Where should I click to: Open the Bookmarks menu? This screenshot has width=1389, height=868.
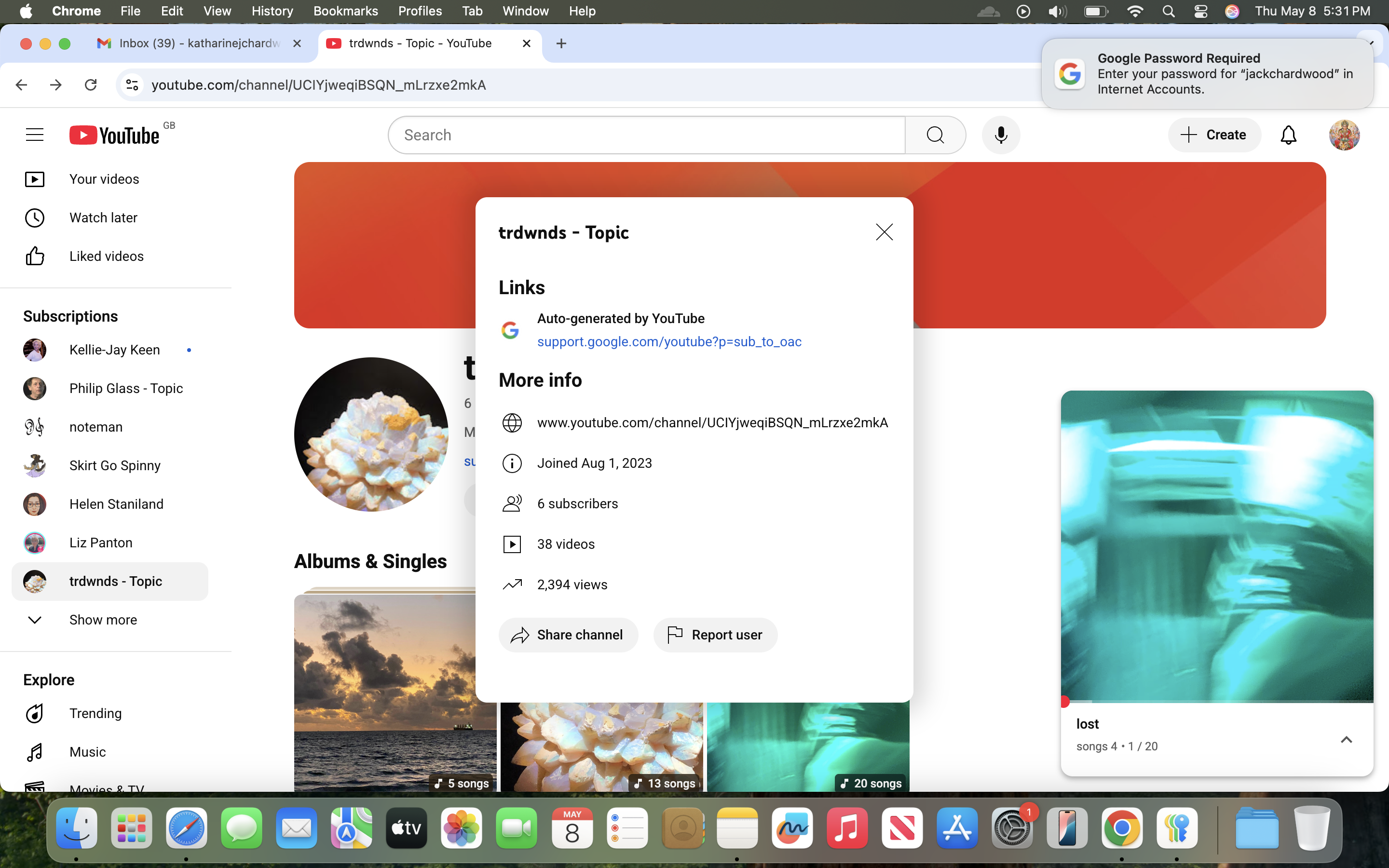(345, 11)
